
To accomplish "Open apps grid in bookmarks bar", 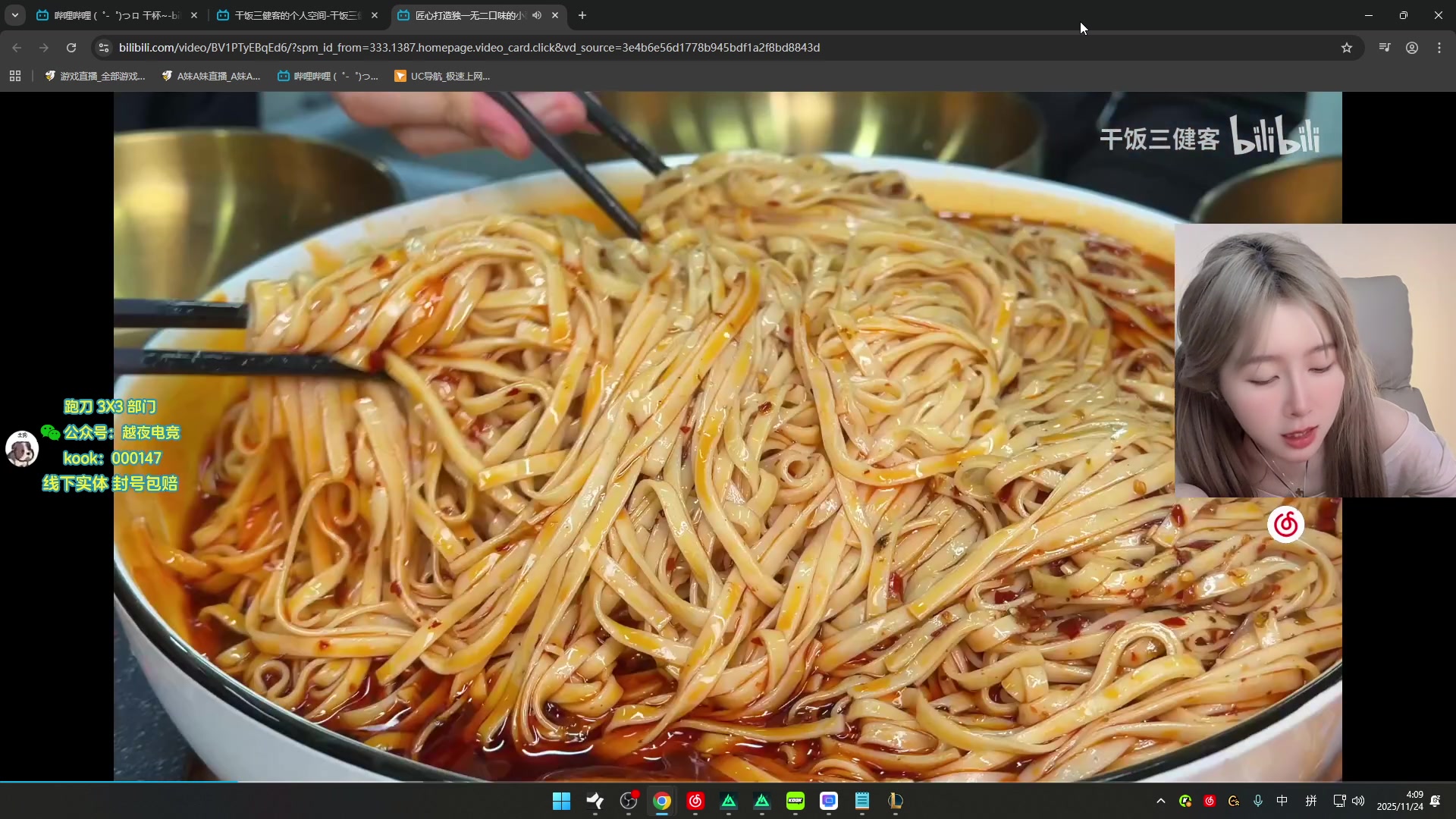I will 15,76.
